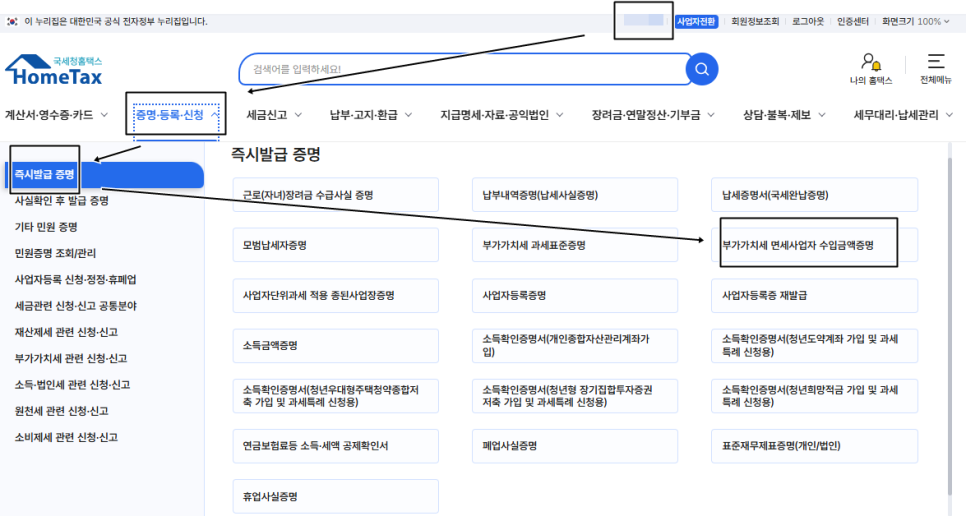Open 사업자단위과세 적용 종된사업장증명
The image size is (966, 516).
(x=336, y=296)
